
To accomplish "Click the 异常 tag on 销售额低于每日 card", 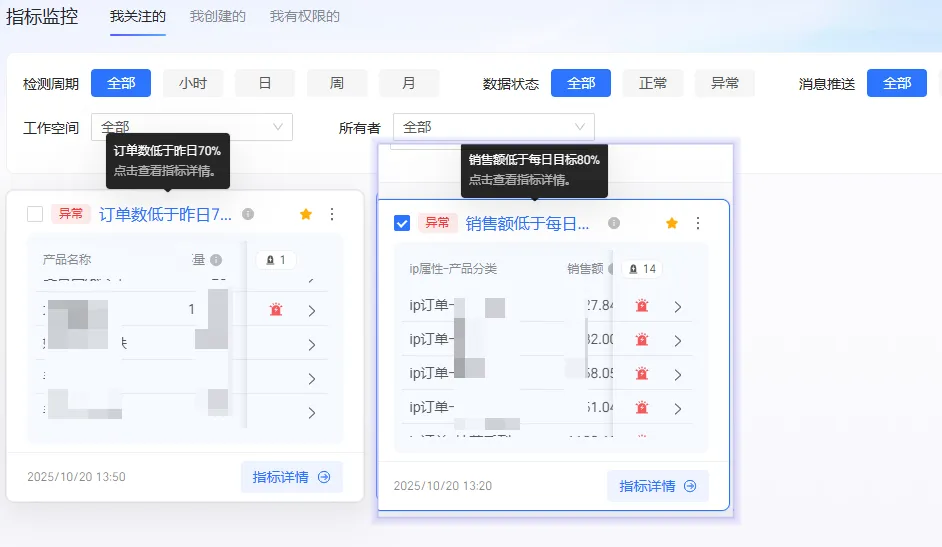I will 437,223.
